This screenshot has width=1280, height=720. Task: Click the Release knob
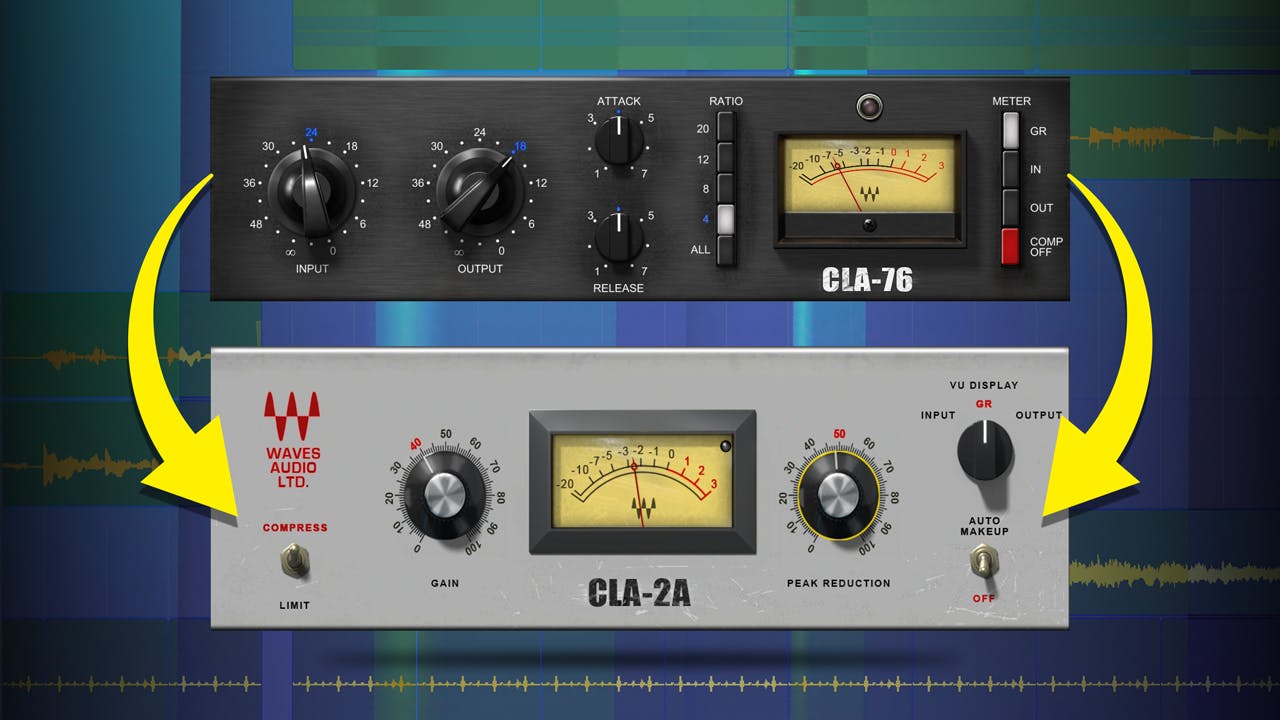pyautogui.click(x=620, y=239)
